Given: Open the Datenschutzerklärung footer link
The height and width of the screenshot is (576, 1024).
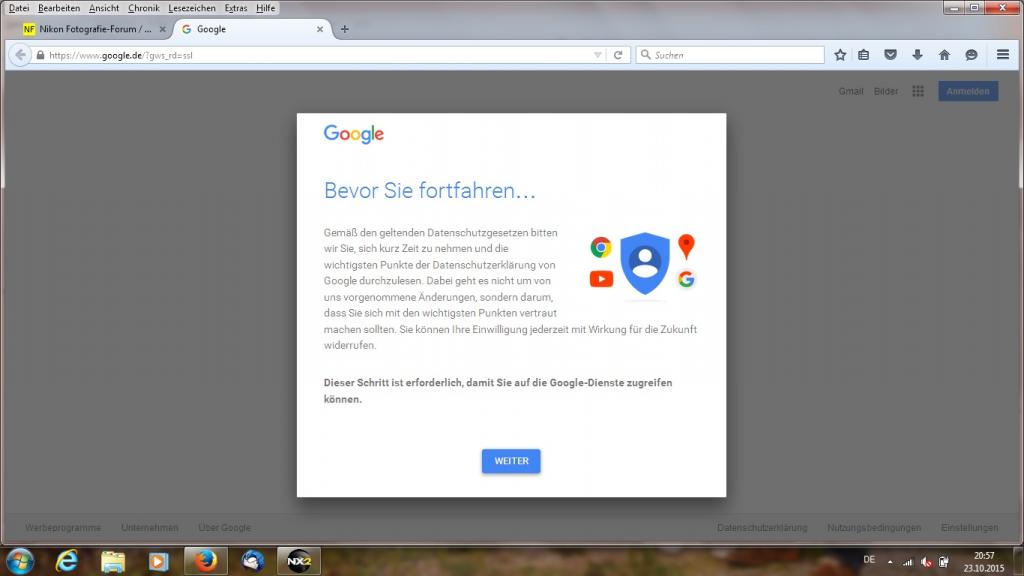Looking at the screenshot, I should click(762, 528).
